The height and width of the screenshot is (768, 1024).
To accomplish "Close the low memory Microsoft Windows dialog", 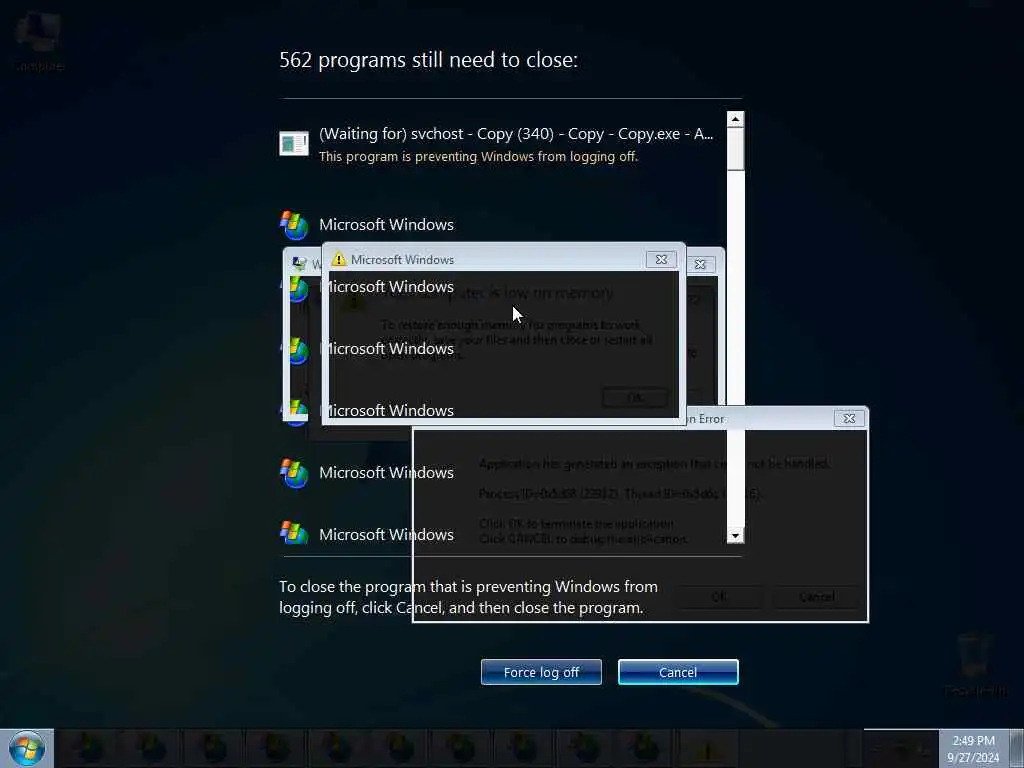I will [661, 259].
